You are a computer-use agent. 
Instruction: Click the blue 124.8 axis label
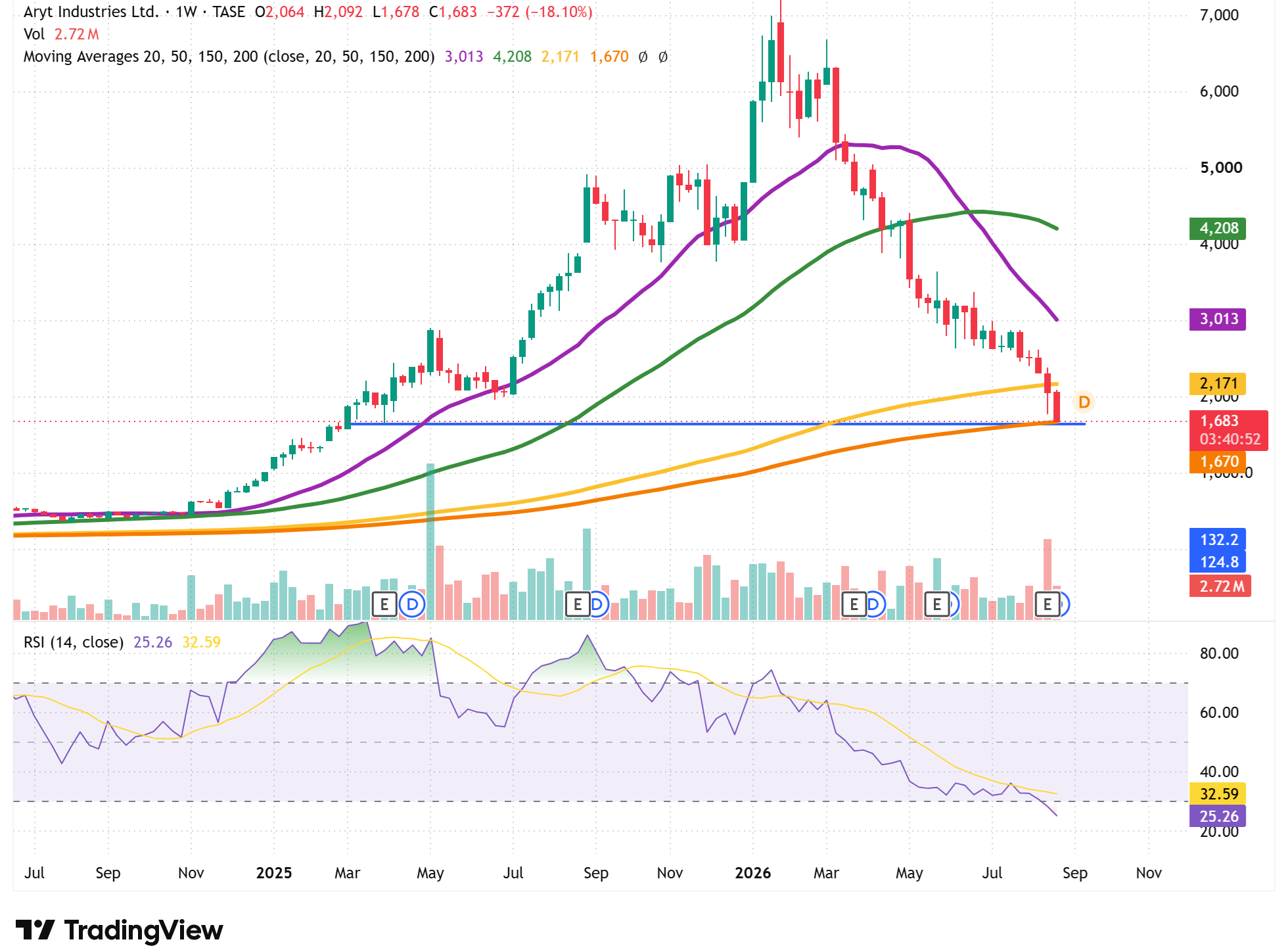(1218, 562)
